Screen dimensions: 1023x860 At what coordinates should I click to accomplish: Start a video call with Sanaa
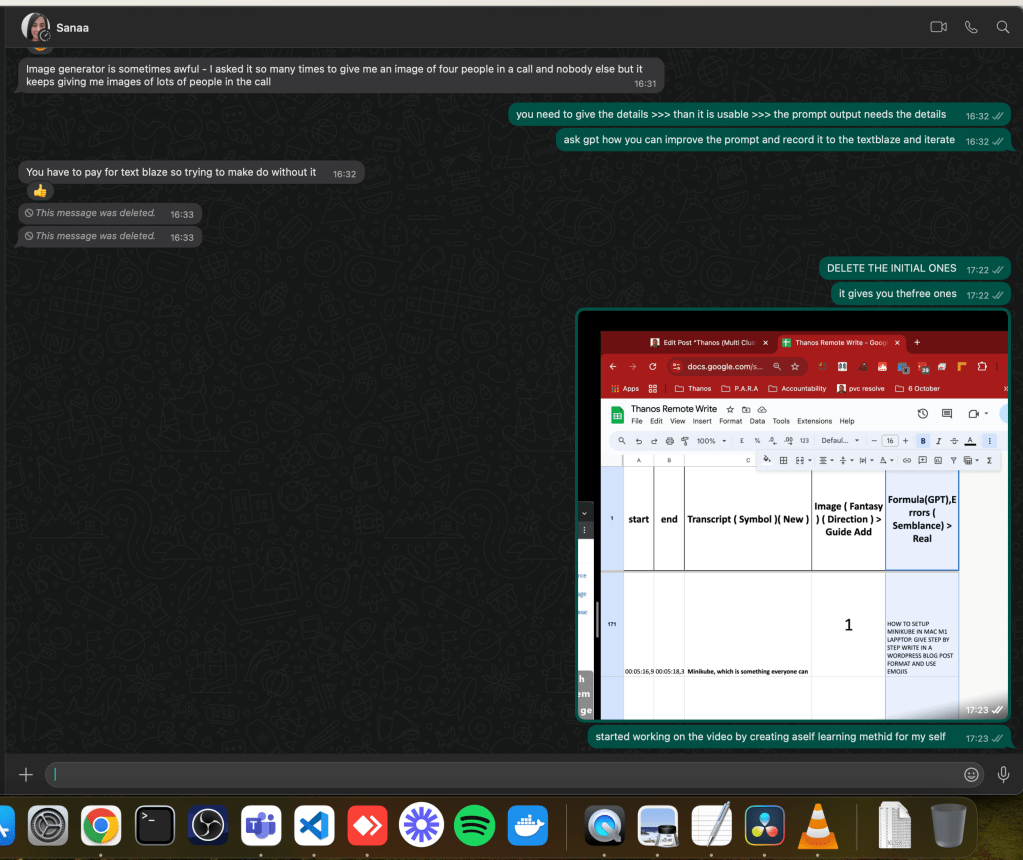938,27
